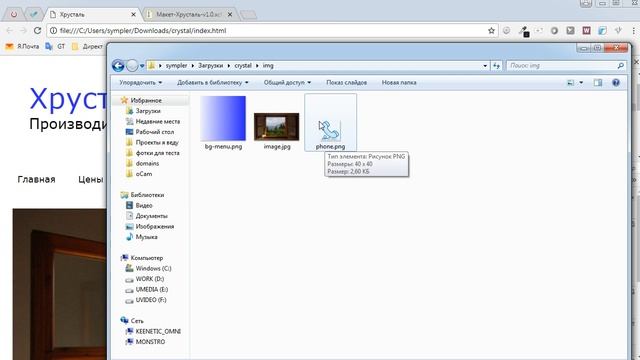Open recent locations dropdown beside Forward arrow
The image size is (640, 360).
[142, 66]
